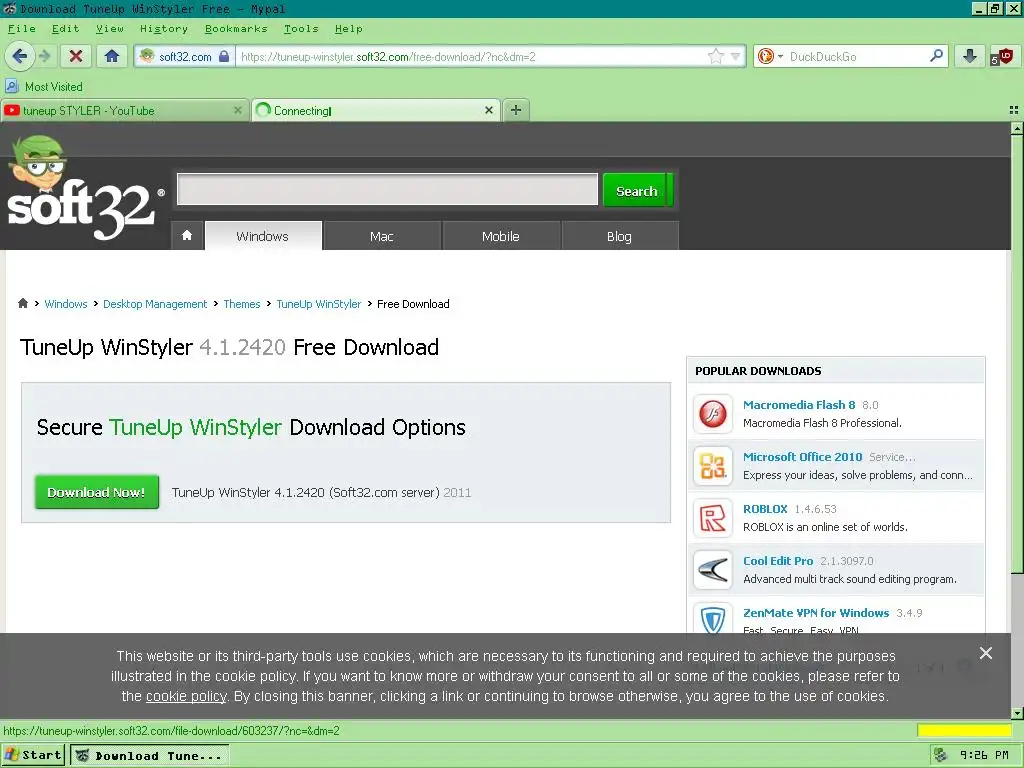Click the system tray icon near clock

(940, 755)
